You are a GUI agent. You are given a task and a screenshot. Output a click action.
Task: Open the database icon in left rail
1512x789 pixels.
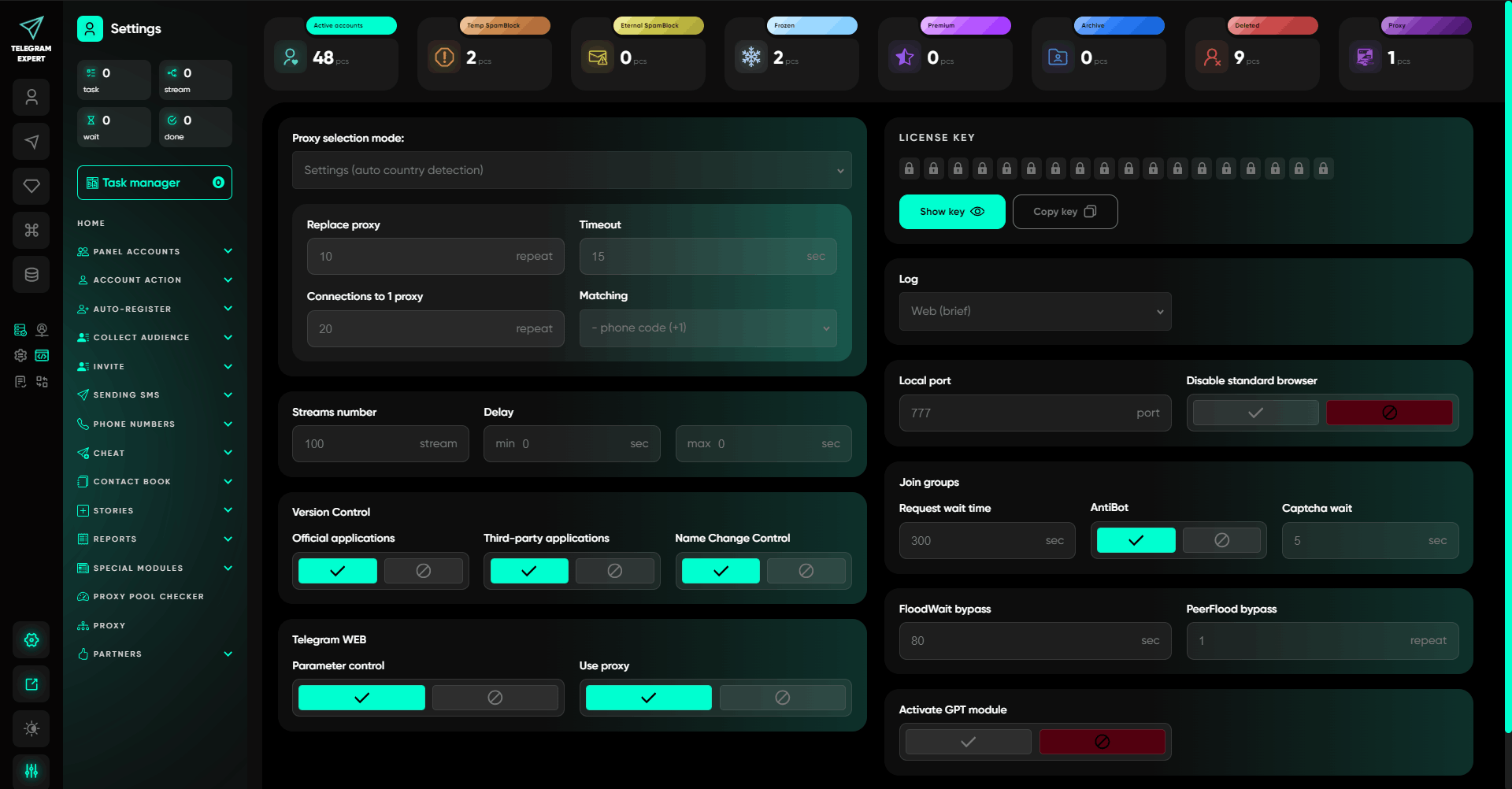[31, 275]
